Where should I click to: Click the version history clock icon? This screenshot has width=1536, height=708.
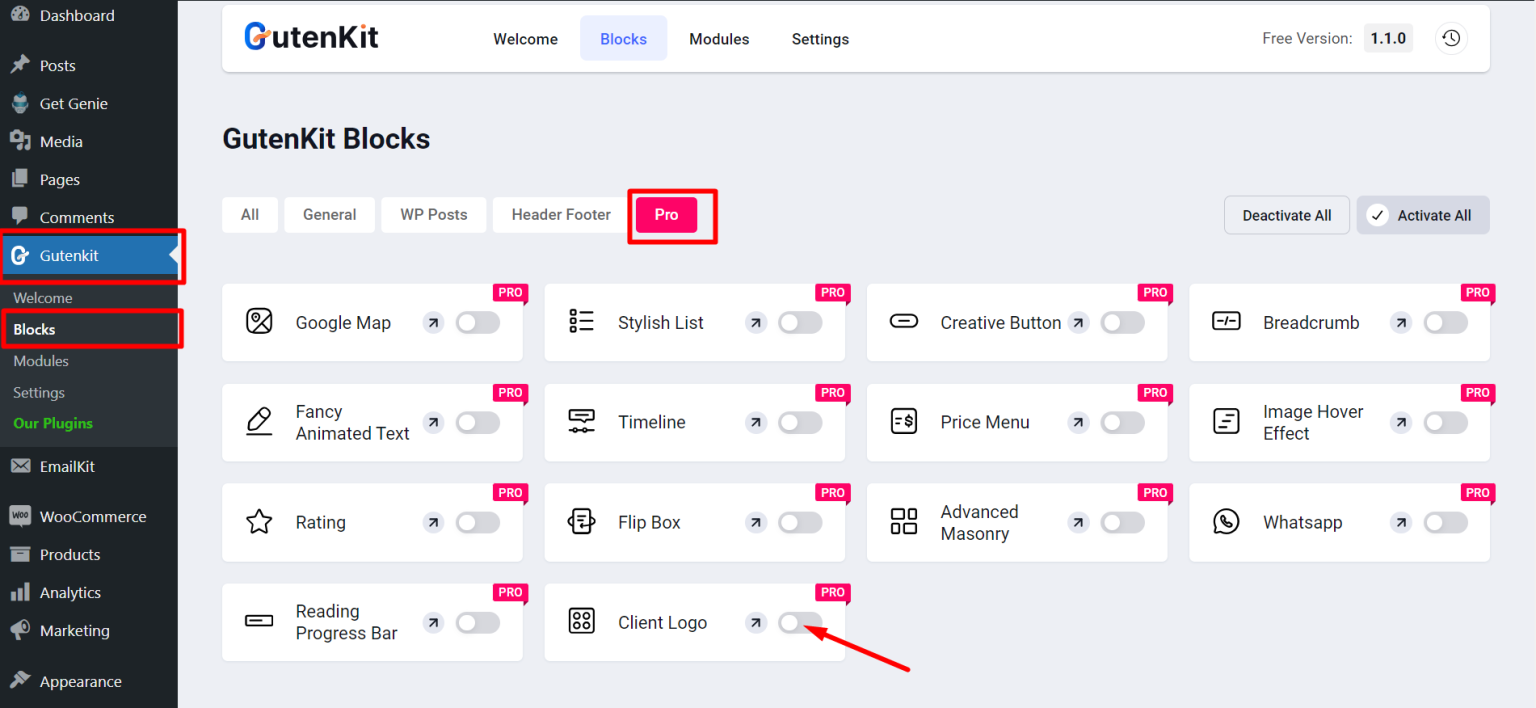pos(1451,39)
